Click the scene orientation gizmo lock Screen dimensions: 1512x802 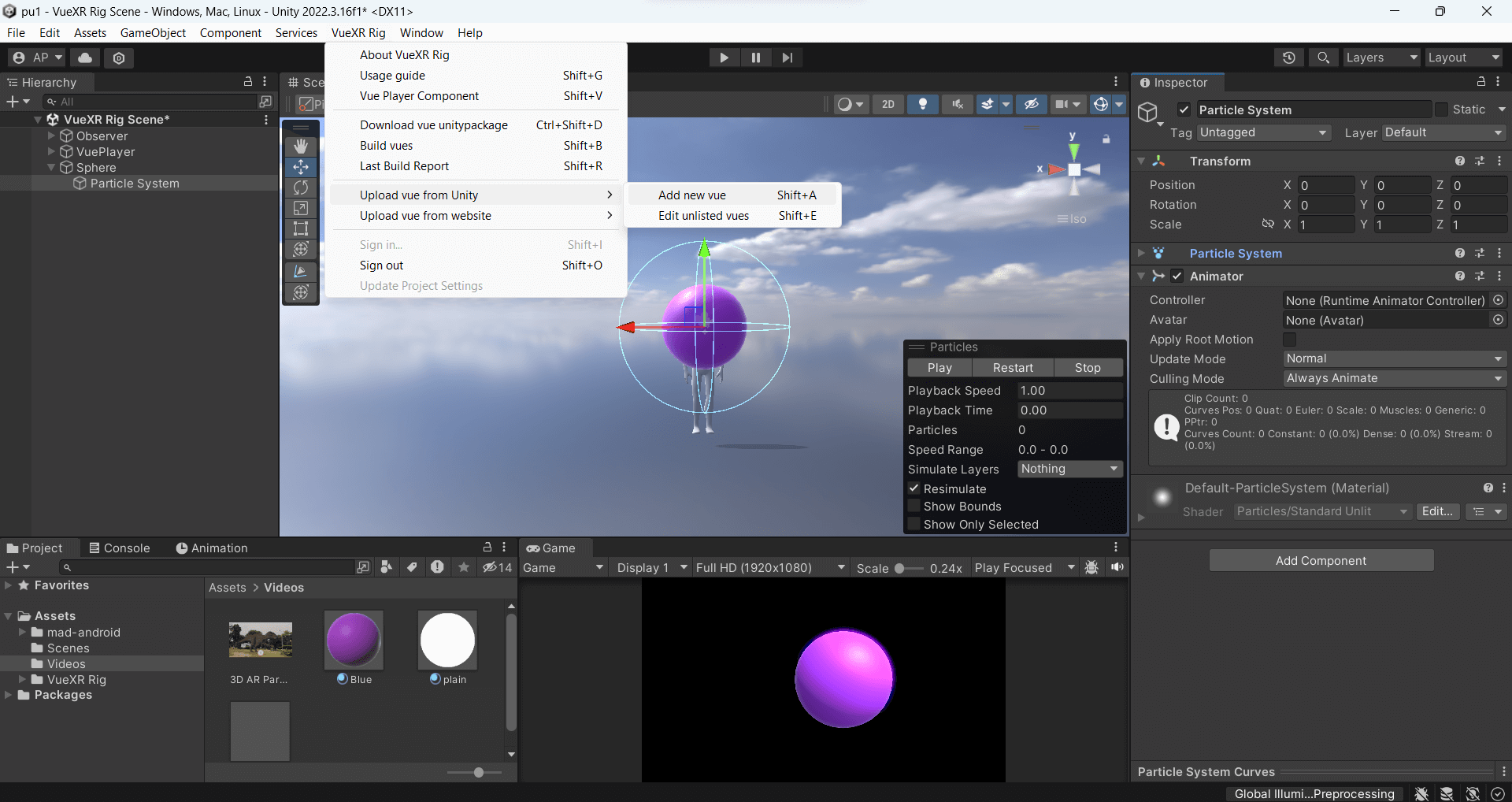(1106, 139)
